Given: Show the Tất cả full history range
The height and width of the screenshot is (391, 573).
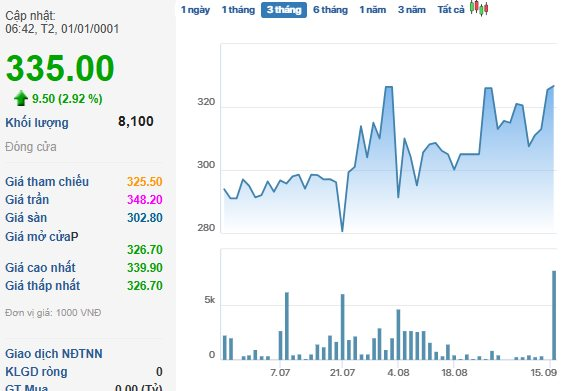Looking at the screenshot, I should point(451,10).
